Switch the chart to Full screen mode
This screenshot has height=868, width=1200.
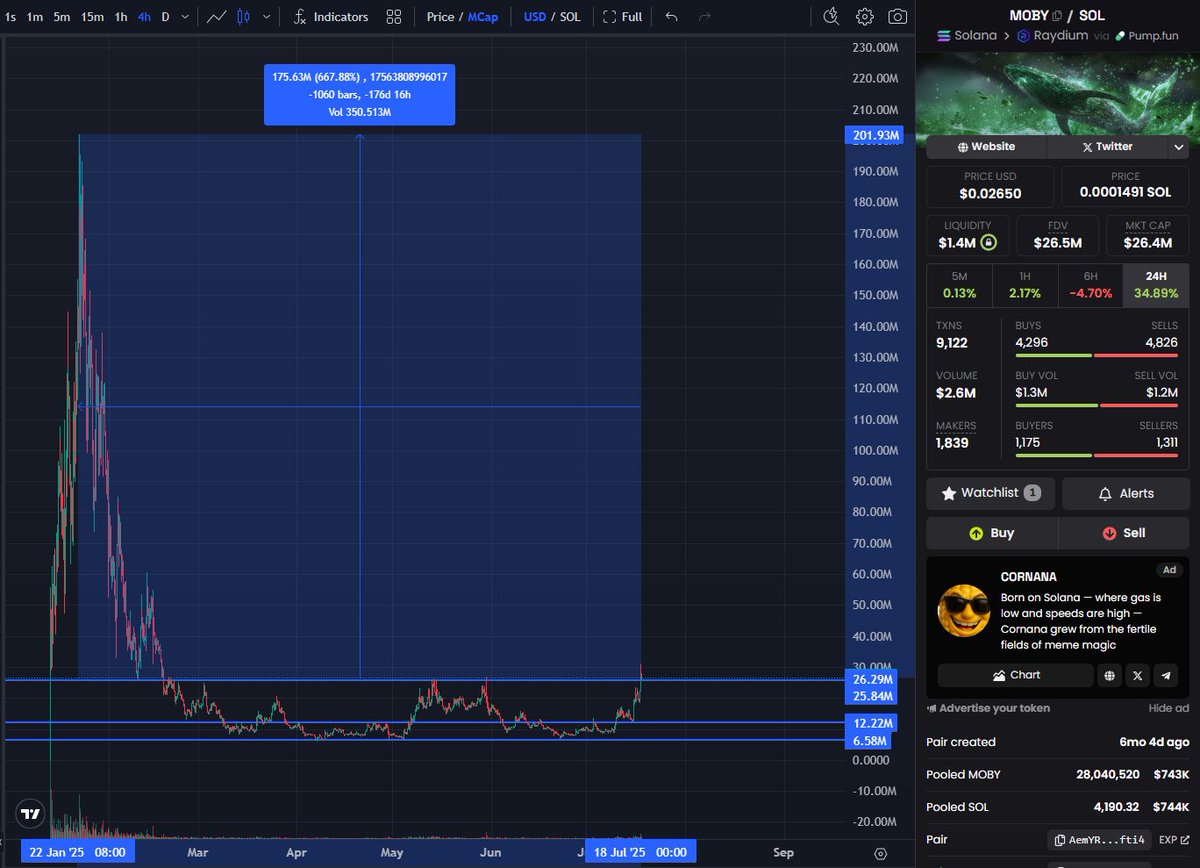(622, 17)
